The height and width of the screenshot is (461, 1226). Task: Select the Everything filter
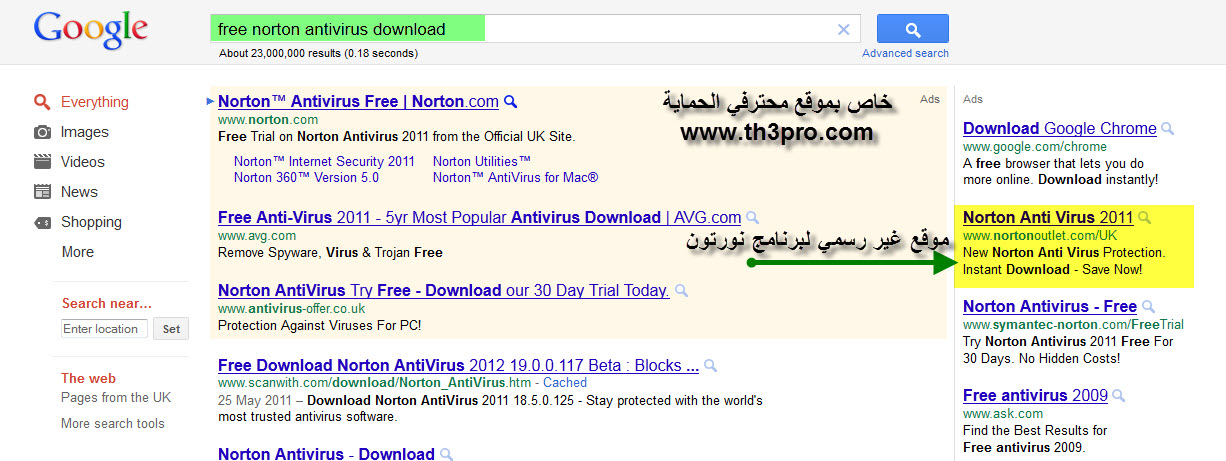[x=95, y=102]
